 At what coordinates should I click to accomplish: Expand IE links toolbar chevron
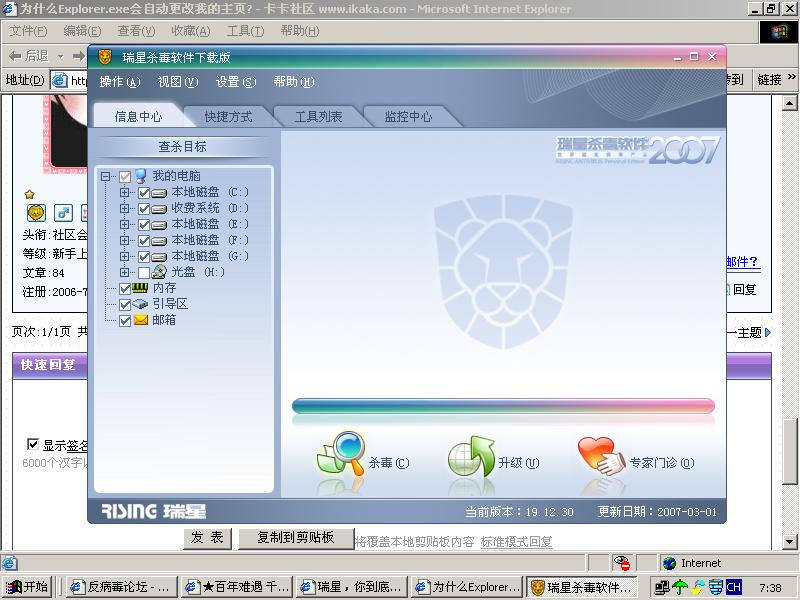pyautogui.click(x=791, y=77)
